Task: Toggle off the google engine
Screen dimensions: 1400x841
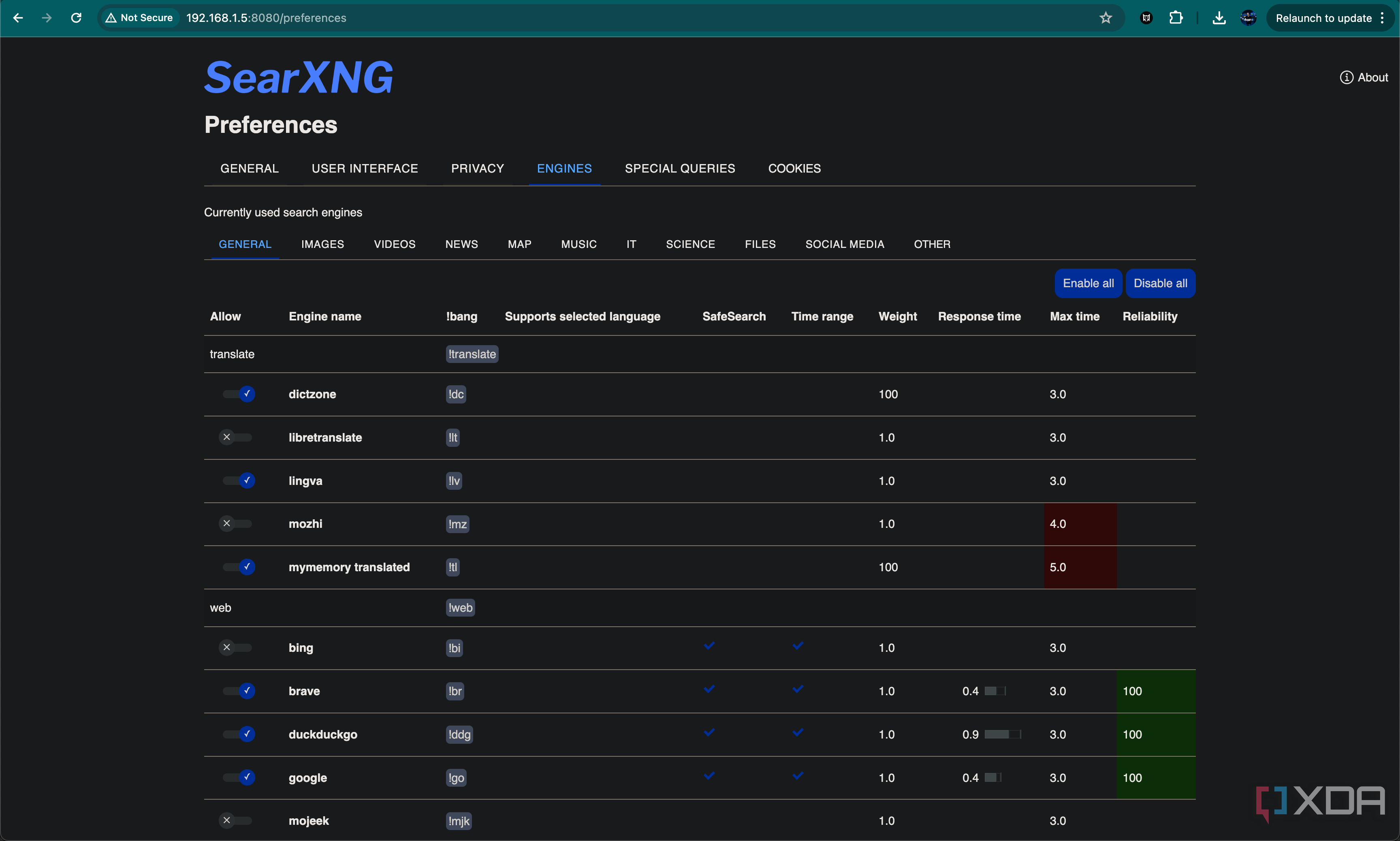Action: pos(238,777)
